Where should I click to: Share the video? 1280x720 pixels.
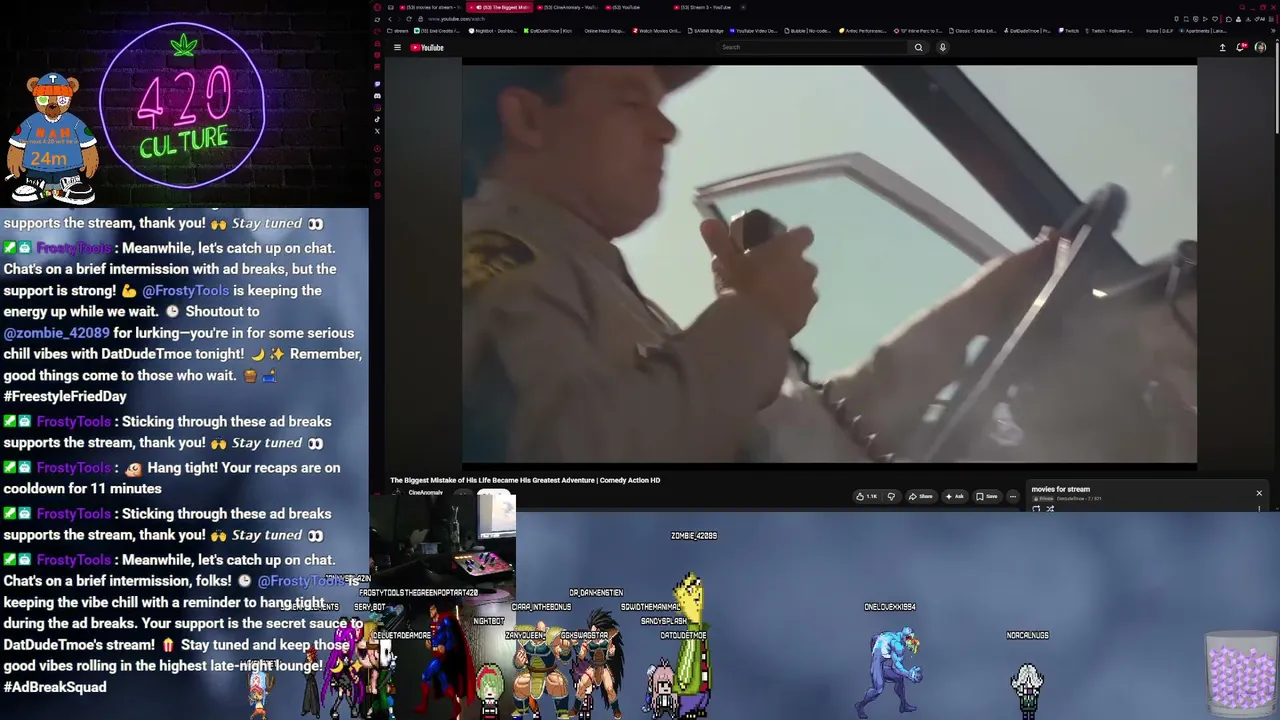[x=922, y=496]
